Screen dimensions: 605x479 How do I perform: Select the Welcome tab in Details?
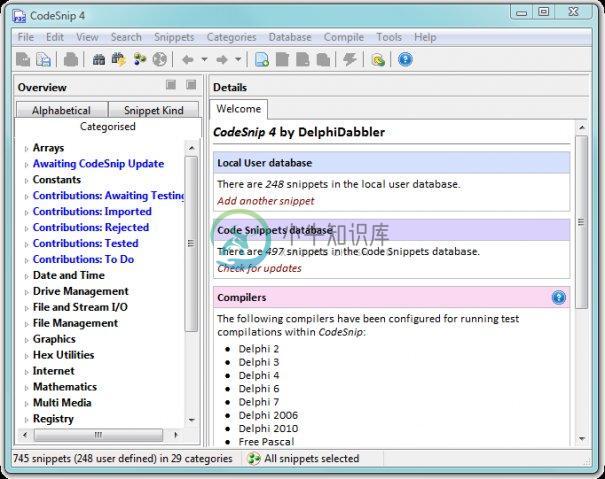(x=239, y=109)
